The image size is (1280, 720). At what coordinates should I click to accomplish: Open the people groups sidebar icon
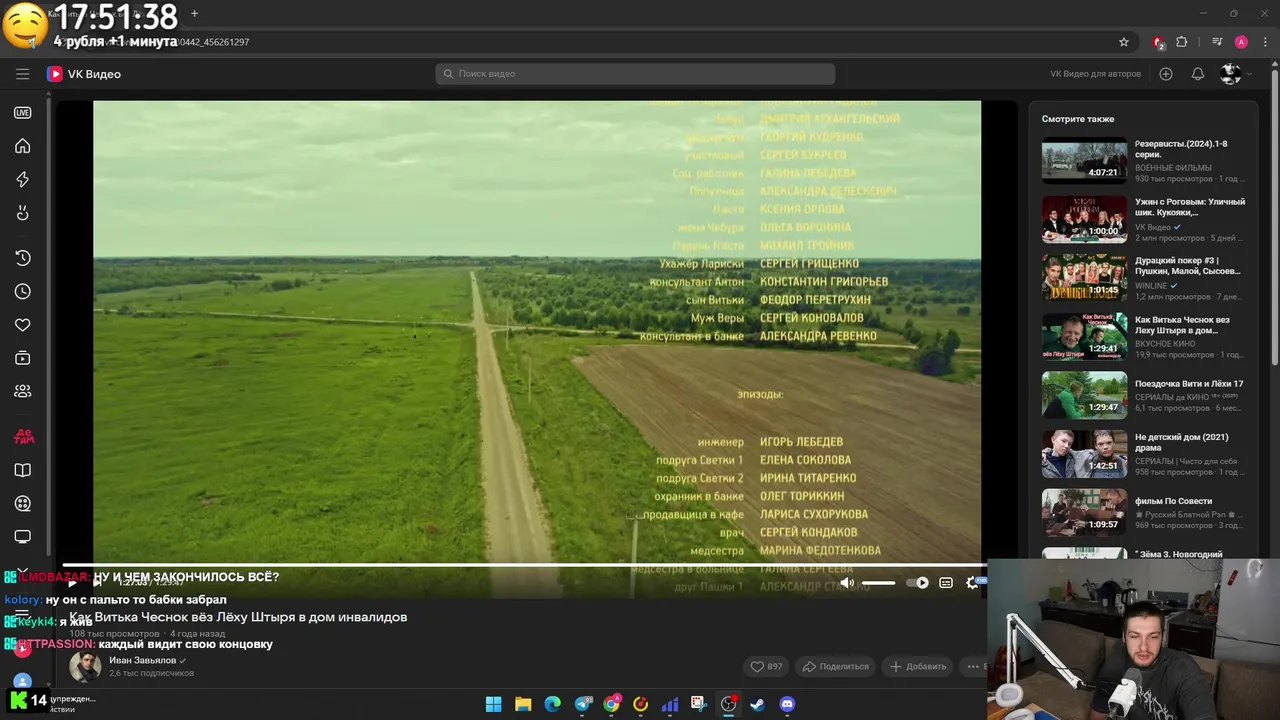pyautogui.click(x=22, y=391)
